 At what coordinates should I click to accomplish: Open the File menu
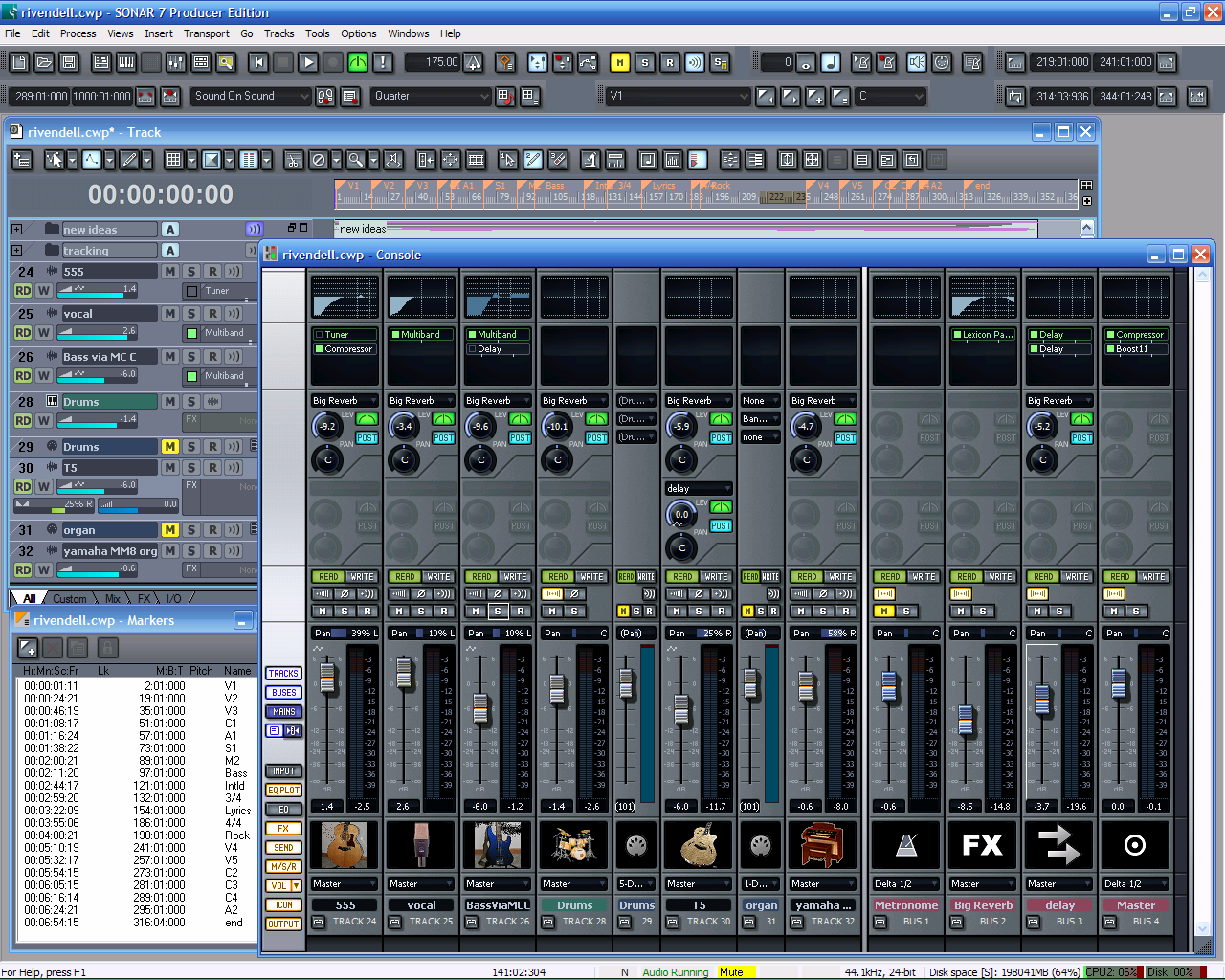pyautogui.click(x=12, y=33)
